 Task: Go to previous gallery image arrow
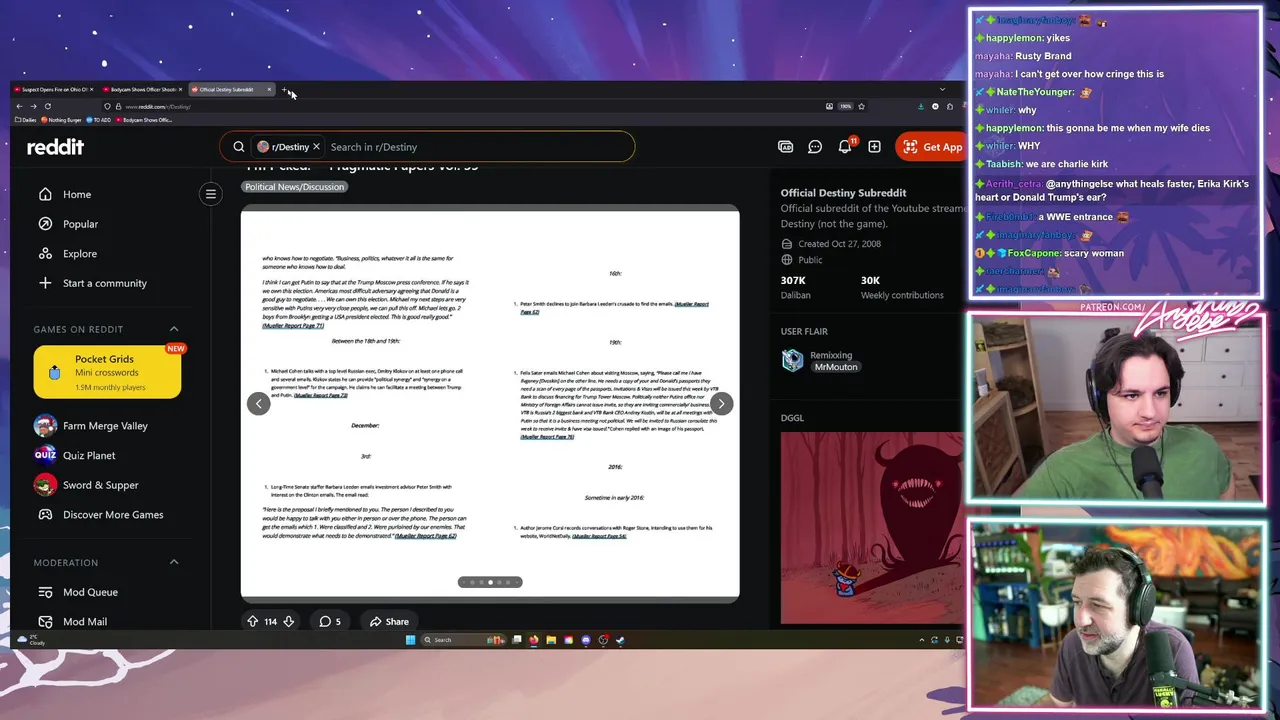[x=258, y=403]
